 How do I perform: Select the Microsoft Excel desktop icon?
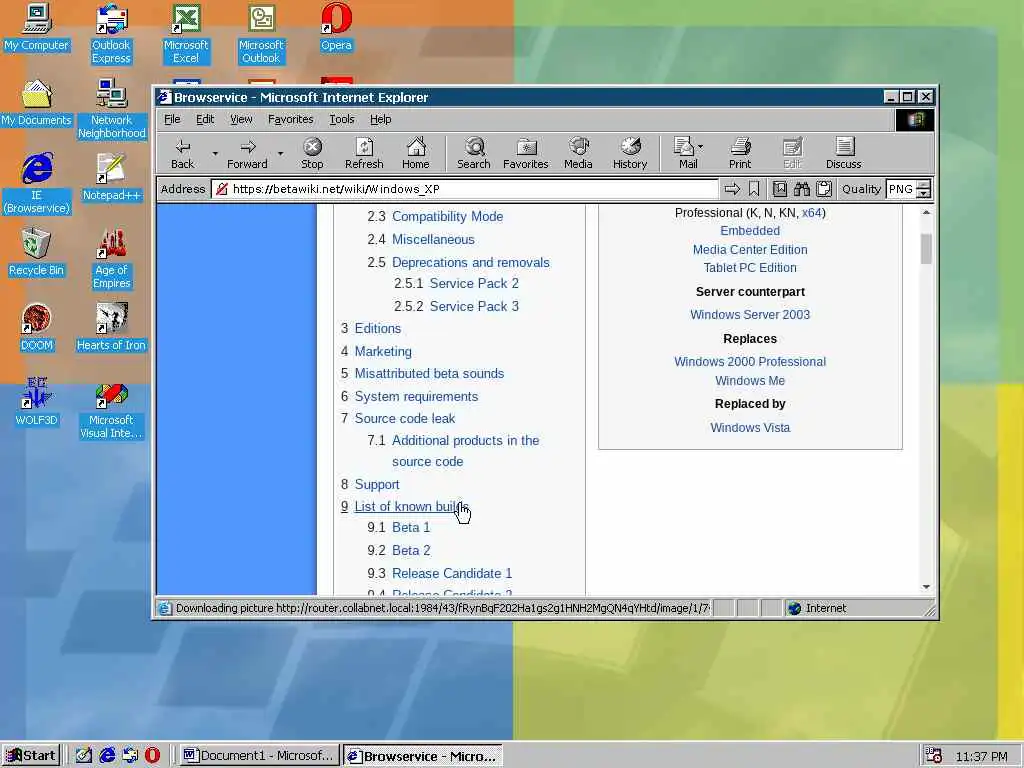pyautogui.click(x=186, y=34)
